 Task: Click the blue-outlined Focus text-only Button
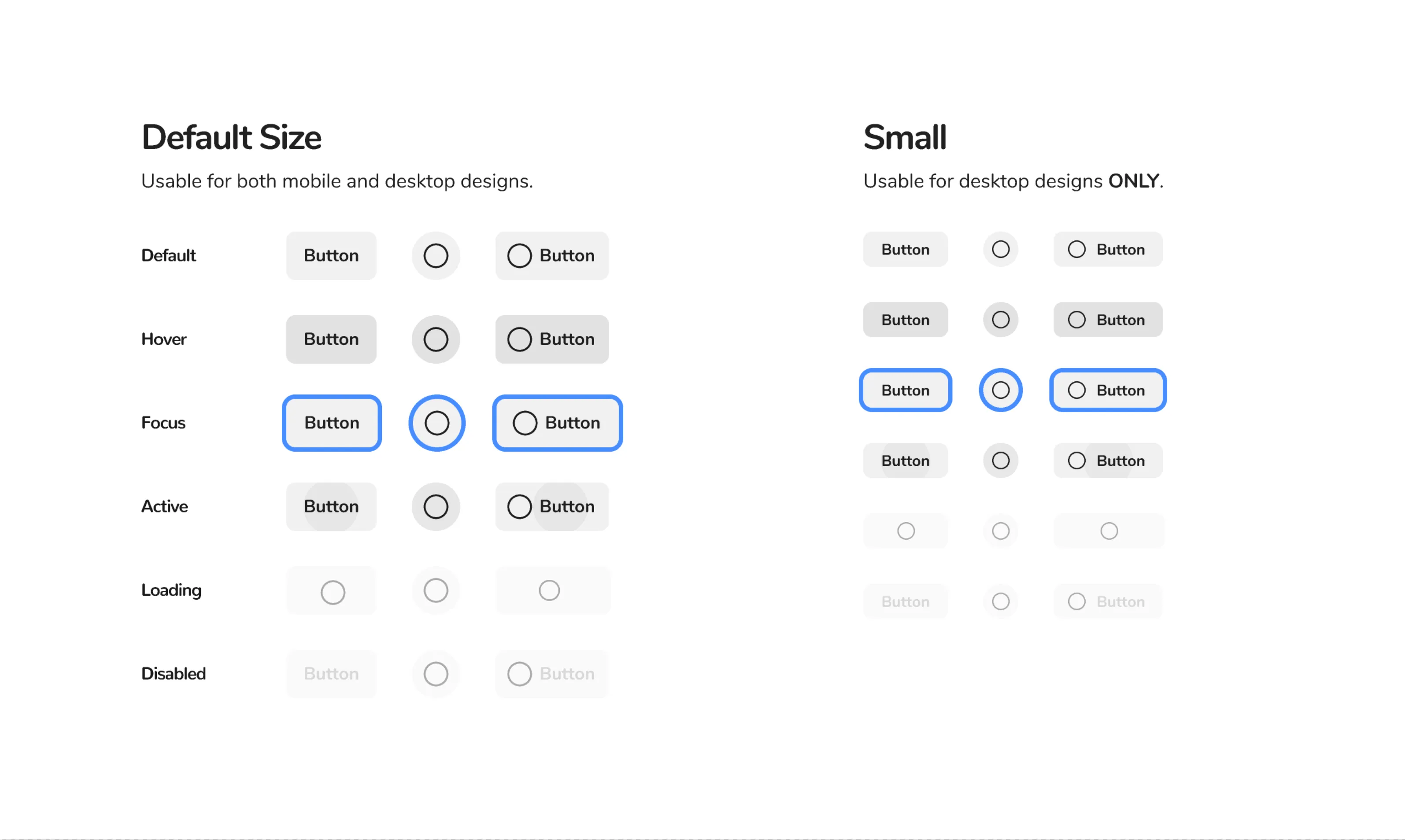click(x=331, y=423)
